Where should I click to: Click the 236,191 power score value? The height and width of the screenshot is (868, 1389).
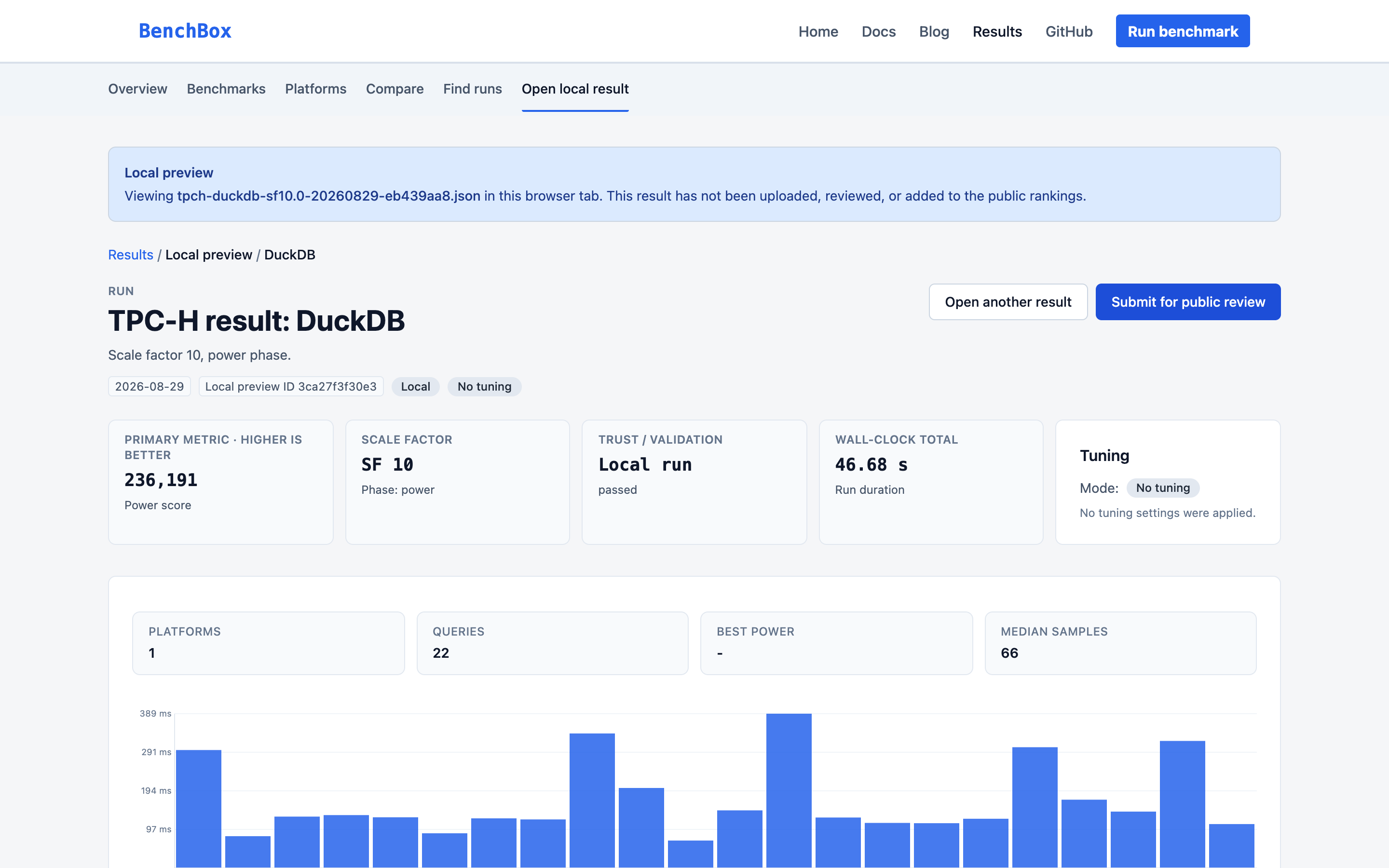pyautogui.click(x=161, y=480)
